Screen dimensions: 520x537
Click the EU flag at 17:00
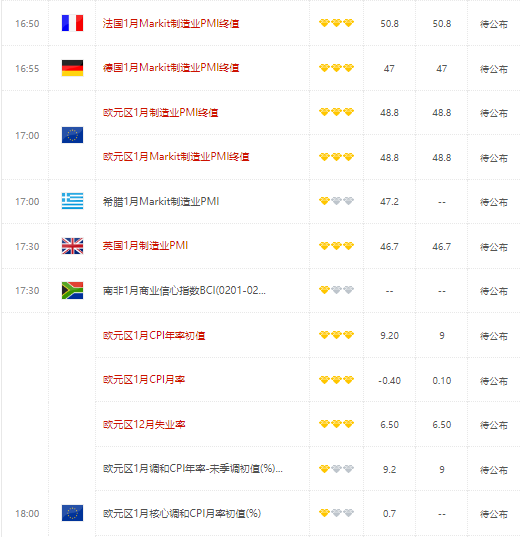pyautogui.click(x=72, y=135)
